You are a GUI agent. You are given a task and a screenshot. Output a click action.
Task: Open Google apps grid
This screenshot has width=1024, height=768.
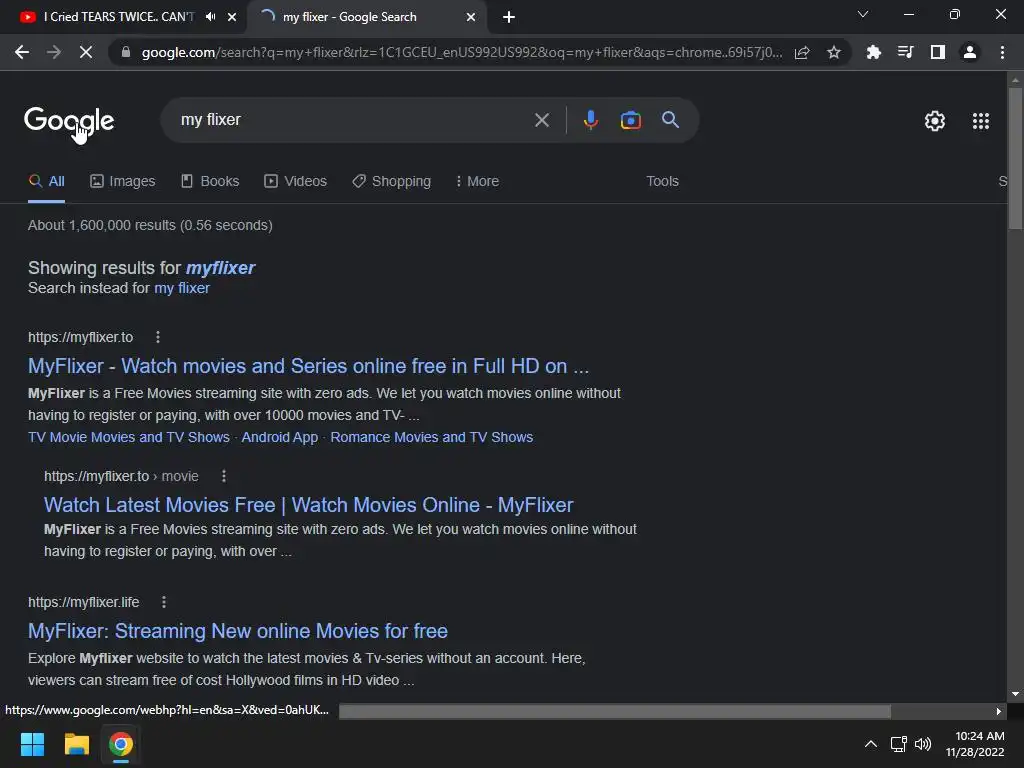980,121
